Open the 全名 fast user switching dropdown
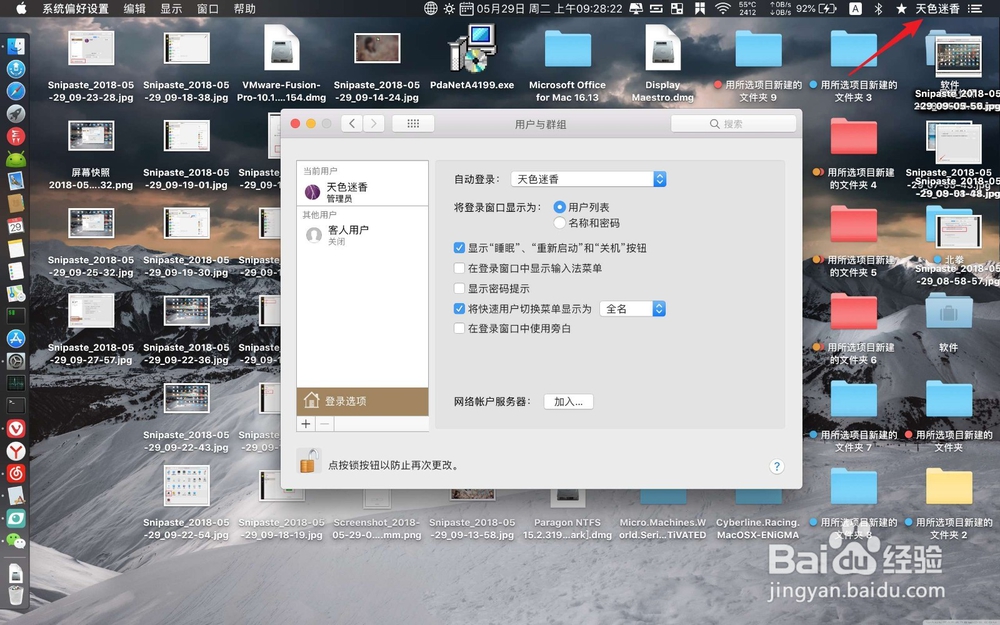The height and width of the screenshot is (625, 1000). (x=633, y=308)
